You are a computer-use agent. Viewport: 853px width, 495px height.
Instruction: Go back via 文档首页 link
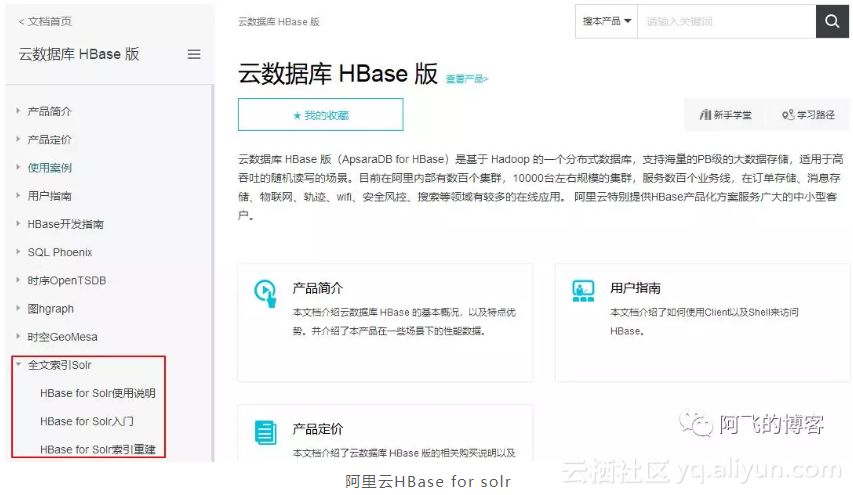(45, 21)
